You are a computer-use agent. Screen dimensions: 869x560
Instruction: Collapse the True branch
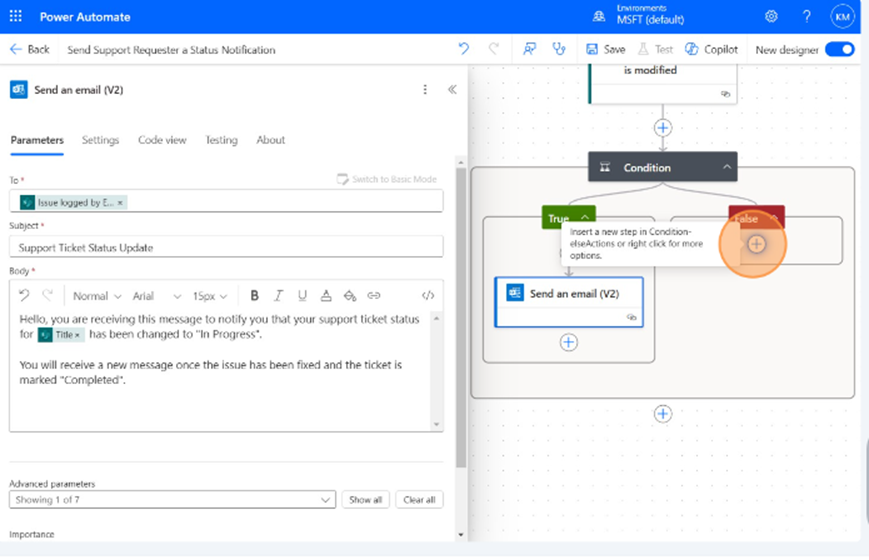tap(585, 217)
